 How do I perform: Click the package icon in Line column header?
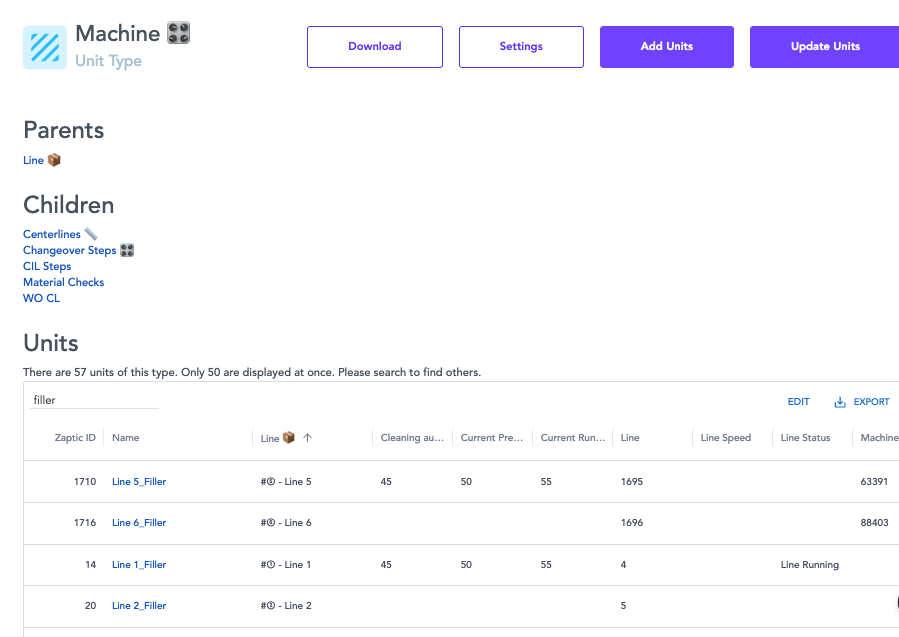[x=289, y=438]
